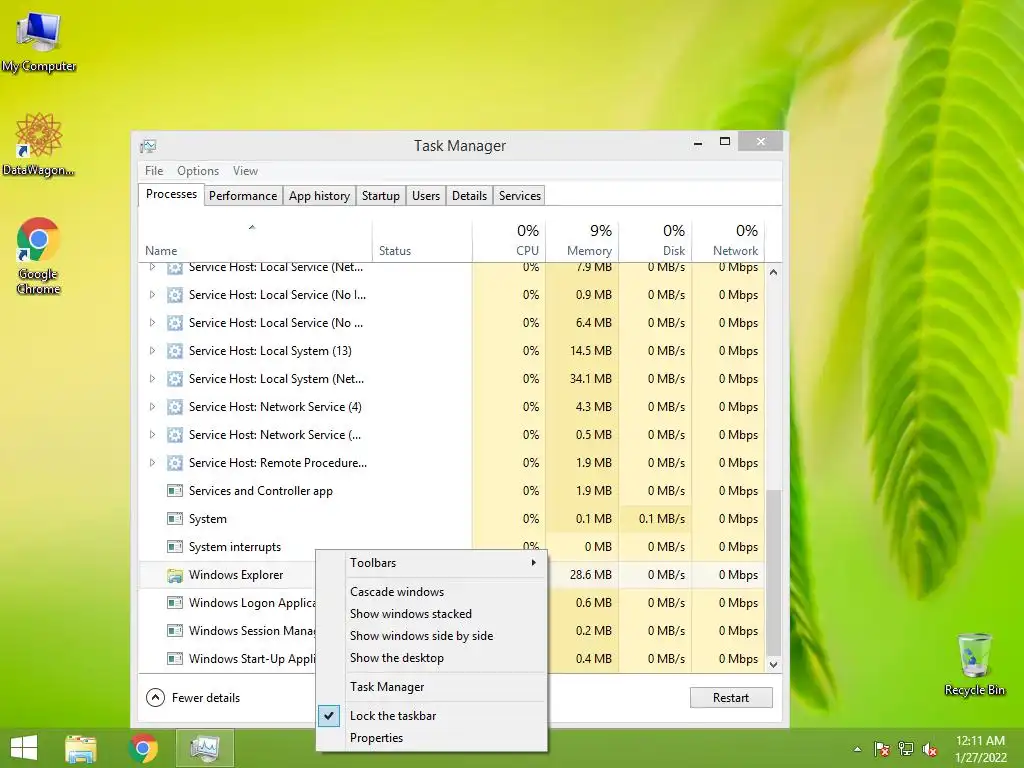This screenshot has width=1024, height=768.
Task: Collapse view with Fewer details arrow
Action: click(x=155, y=697)
